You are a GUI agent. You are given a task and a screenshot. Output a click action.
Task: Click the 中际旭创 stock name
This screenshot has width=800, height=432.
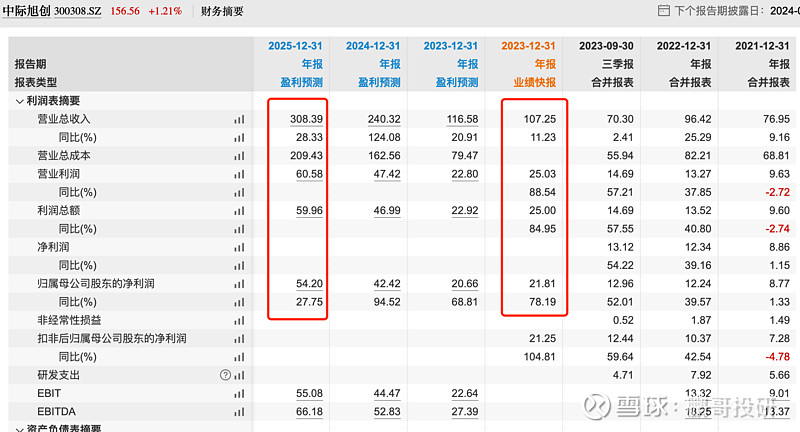27,11
